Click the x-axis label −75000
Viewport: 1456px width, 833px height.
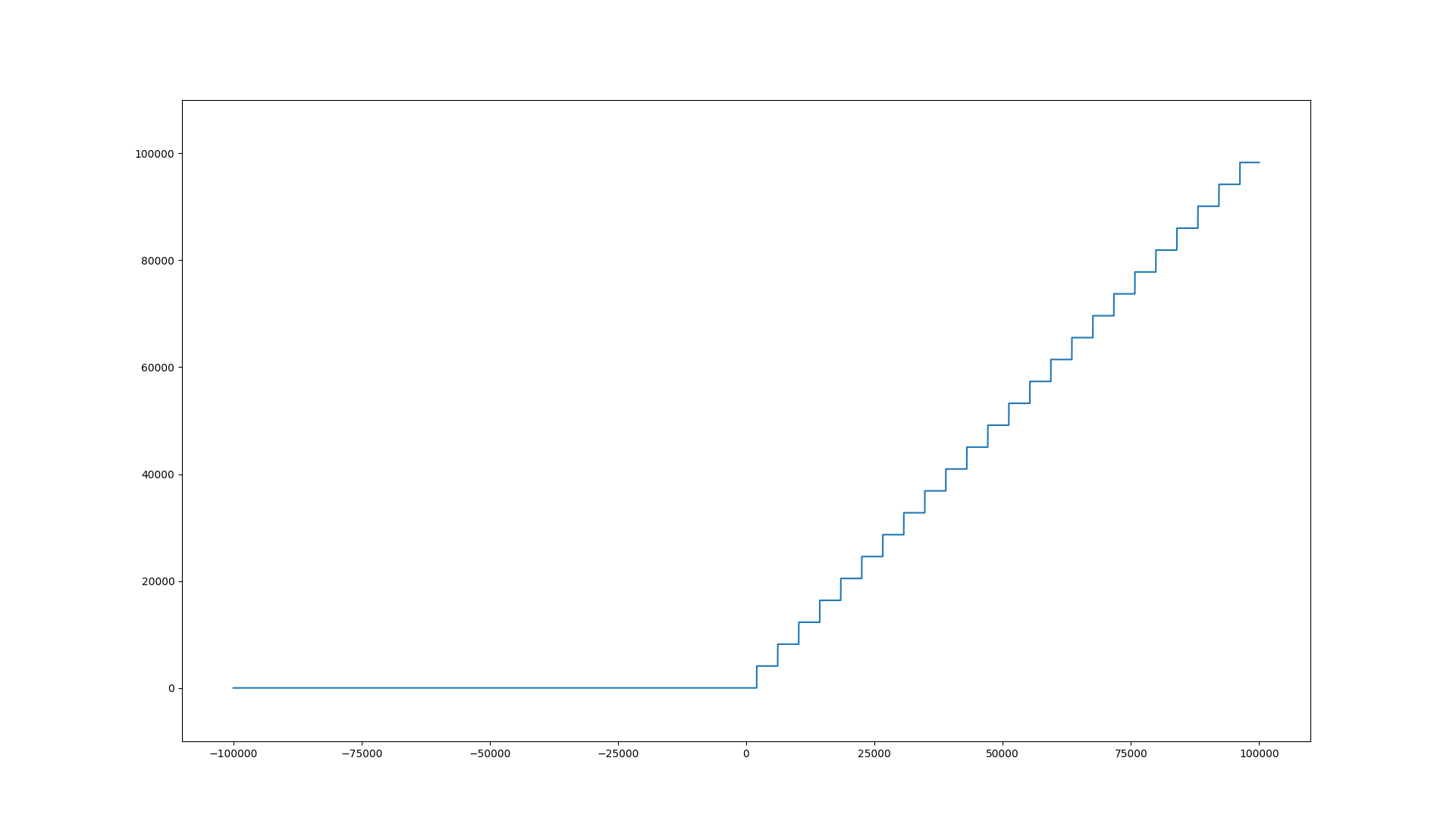(x=361, y=753)
